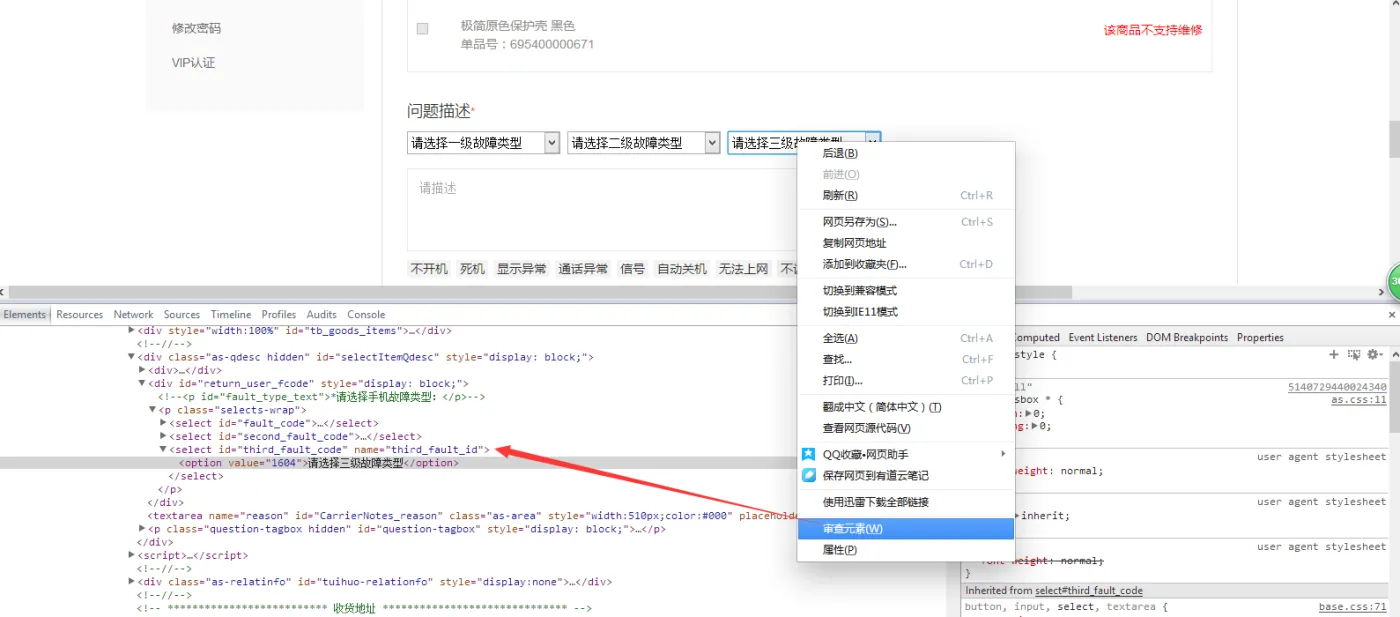Image resolution: width=1400 pixels, height=617 pixels.
Task: Open the as.css:11 source link
Action: 1359,399
